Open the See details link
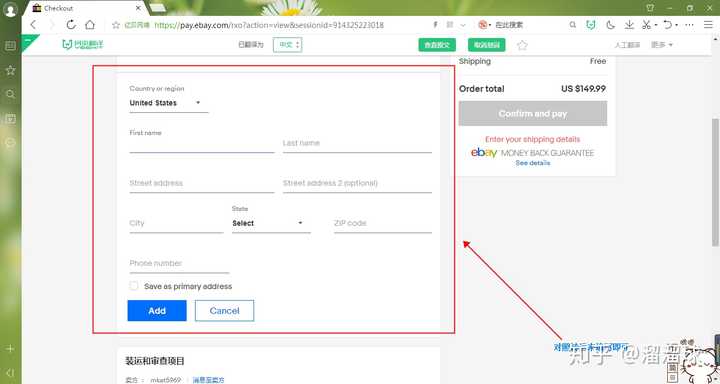The height and width of the screenshot is (384, 720). (x=533, y=163)
